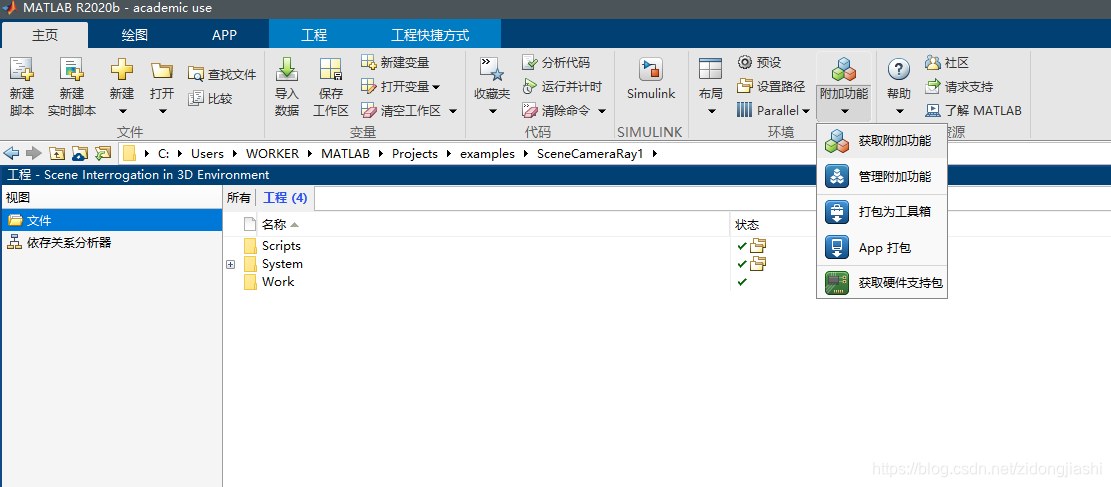1111x487 pixels.
Task: Click 设置路径 (Set Path)
Action: pos(771,86)
